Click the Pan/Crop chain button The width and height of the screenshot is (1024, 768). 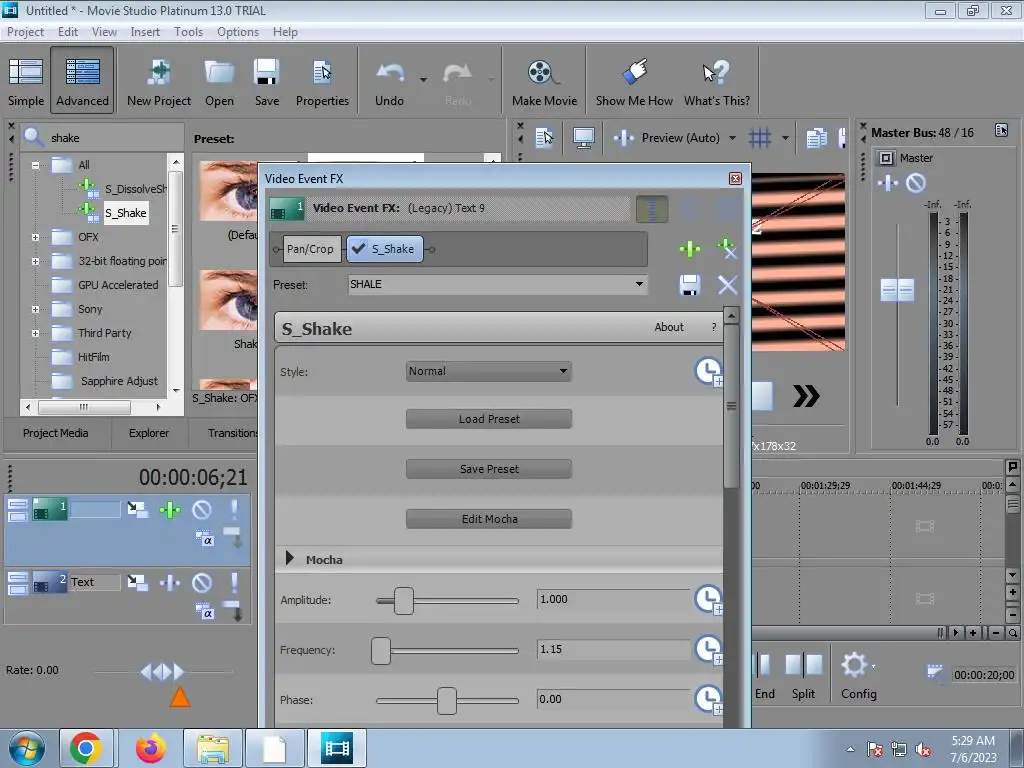coord(311,249)
